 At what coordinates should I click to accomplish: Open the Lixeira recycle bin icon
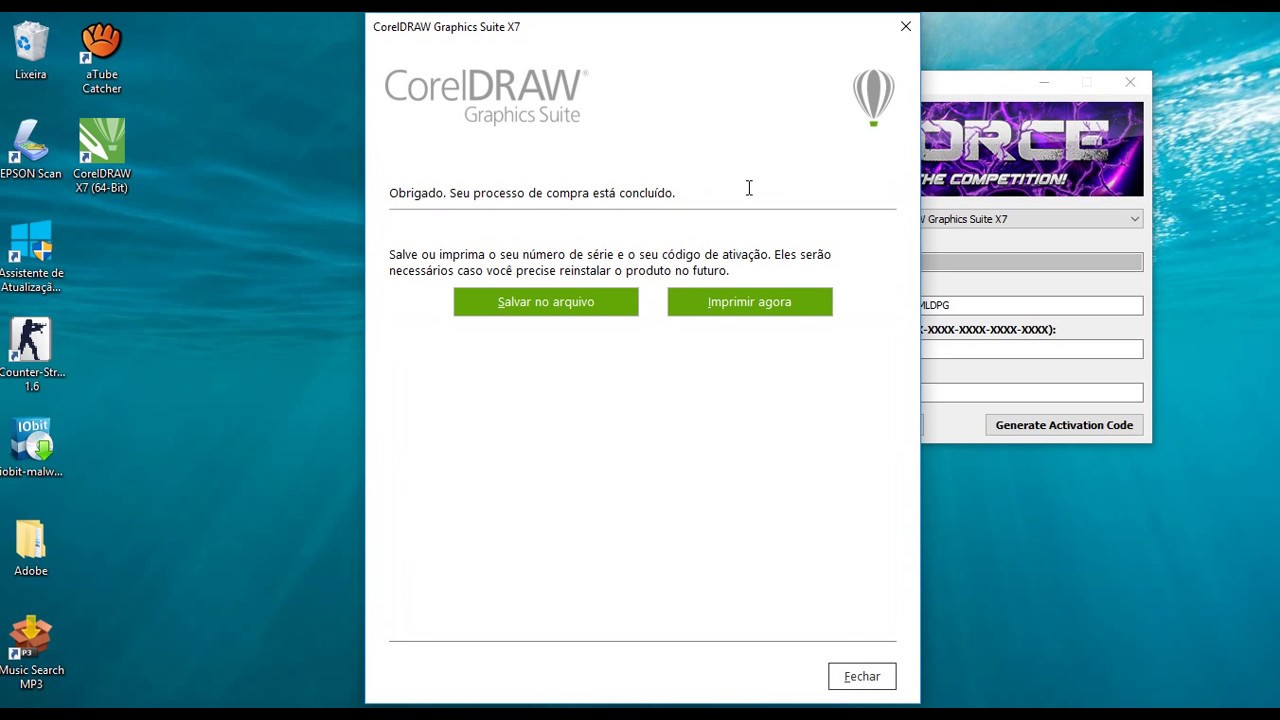[31, 51]
